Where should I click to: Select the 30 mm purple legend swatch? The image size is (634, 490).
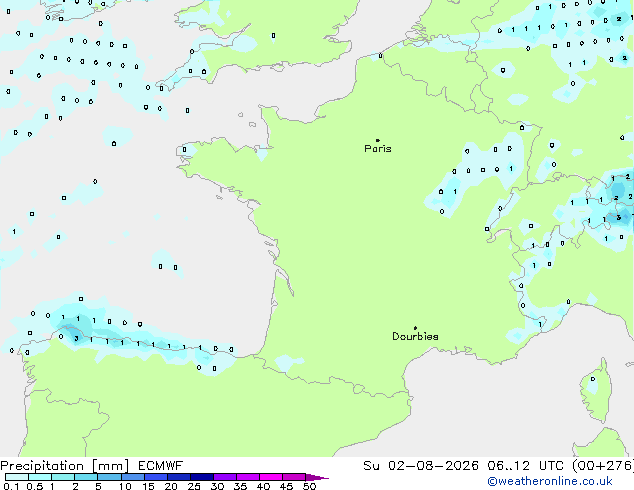pyautogui.click(x=225, y=477)
